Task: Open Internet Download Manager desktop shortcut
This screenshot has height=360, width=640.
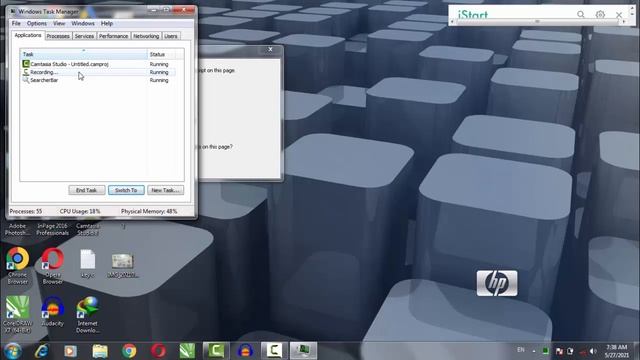Action: [x=87, y=314]
